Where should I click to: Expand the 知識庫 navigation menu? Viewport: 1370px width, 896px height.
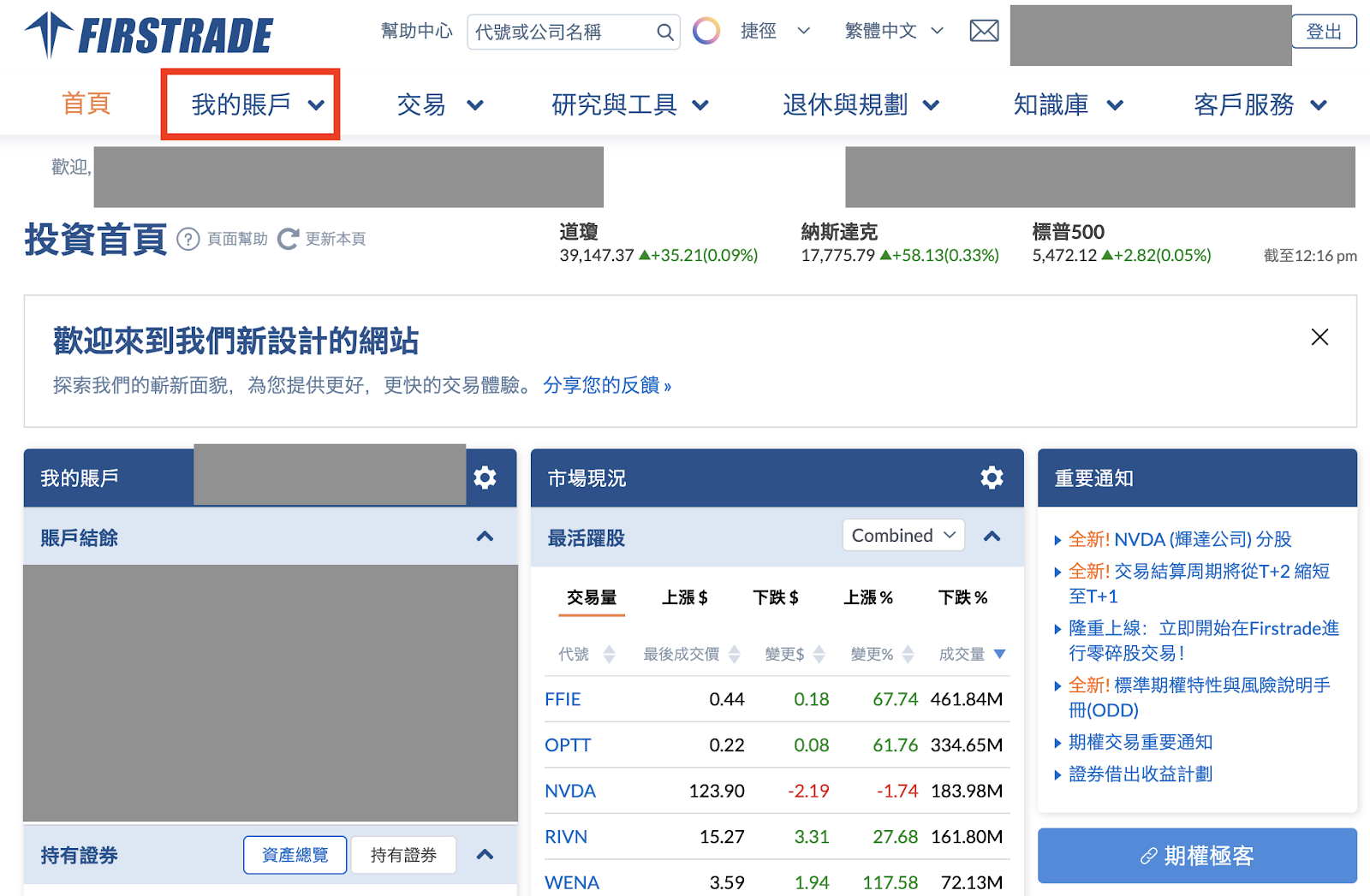[1069, 104]
